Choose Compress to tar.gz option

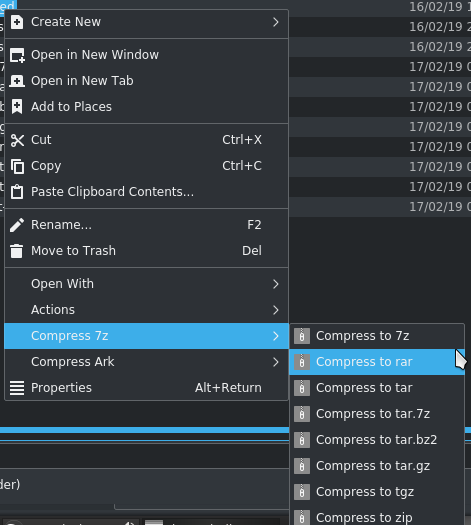(x=377, y=466)
